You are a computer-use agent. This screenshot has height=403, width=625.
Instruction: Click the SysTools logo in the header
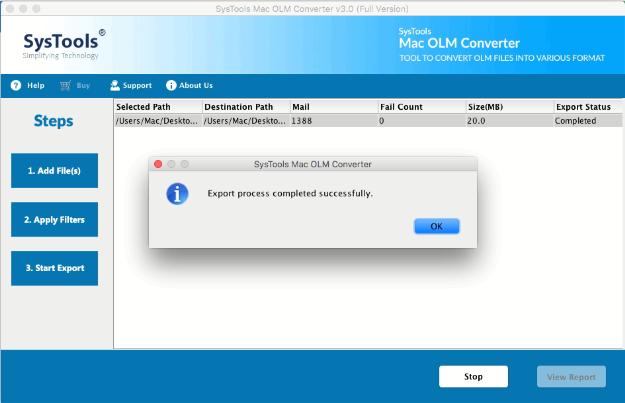point(64,44)
